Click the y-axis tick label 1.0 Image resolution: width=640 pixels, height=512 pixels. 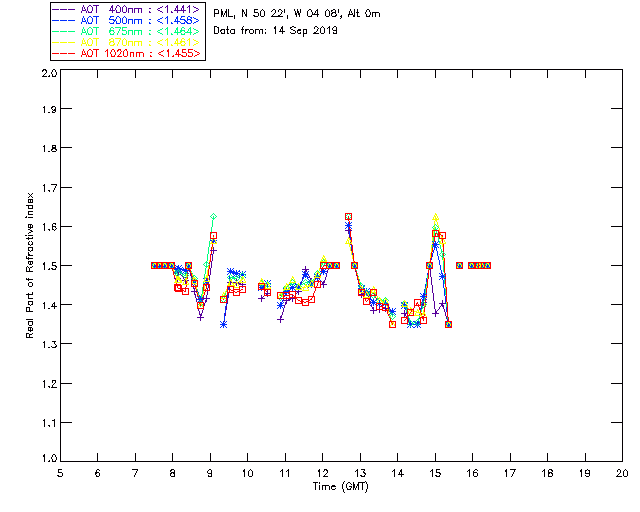pos(49,458)
